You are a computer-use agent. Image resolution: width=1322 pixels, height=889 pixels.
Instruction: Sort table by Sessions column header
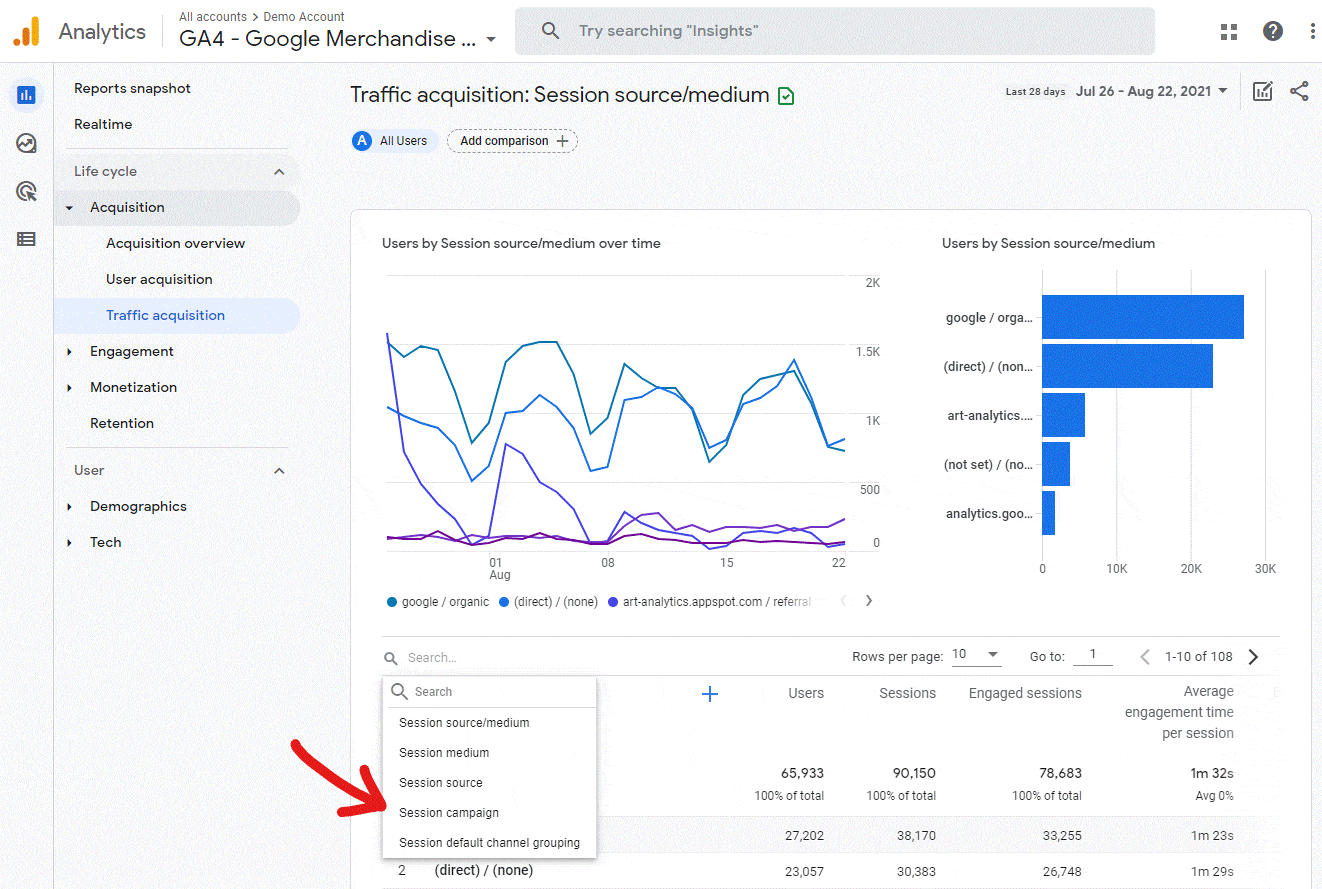click(x=908, y=693)
